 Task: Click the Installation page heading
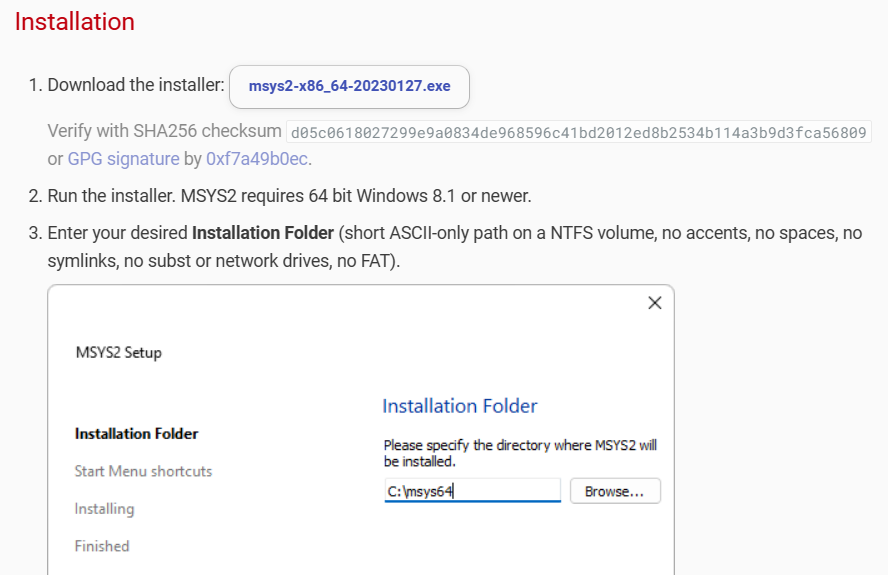coord(75,22)
